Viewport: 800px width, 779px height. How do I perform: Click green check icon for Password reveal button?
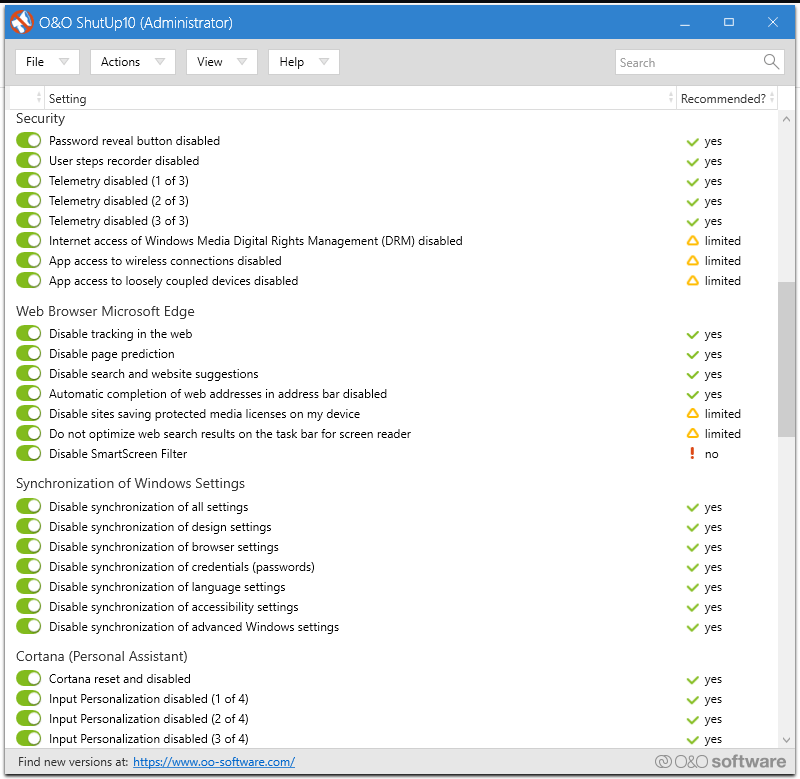pos(692,142)
